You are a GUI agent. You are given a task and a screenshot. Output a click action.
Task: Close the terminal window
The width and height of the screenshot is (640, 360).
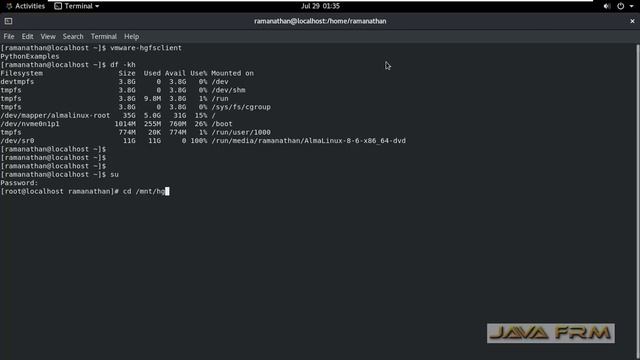click(x=632, y=21)
